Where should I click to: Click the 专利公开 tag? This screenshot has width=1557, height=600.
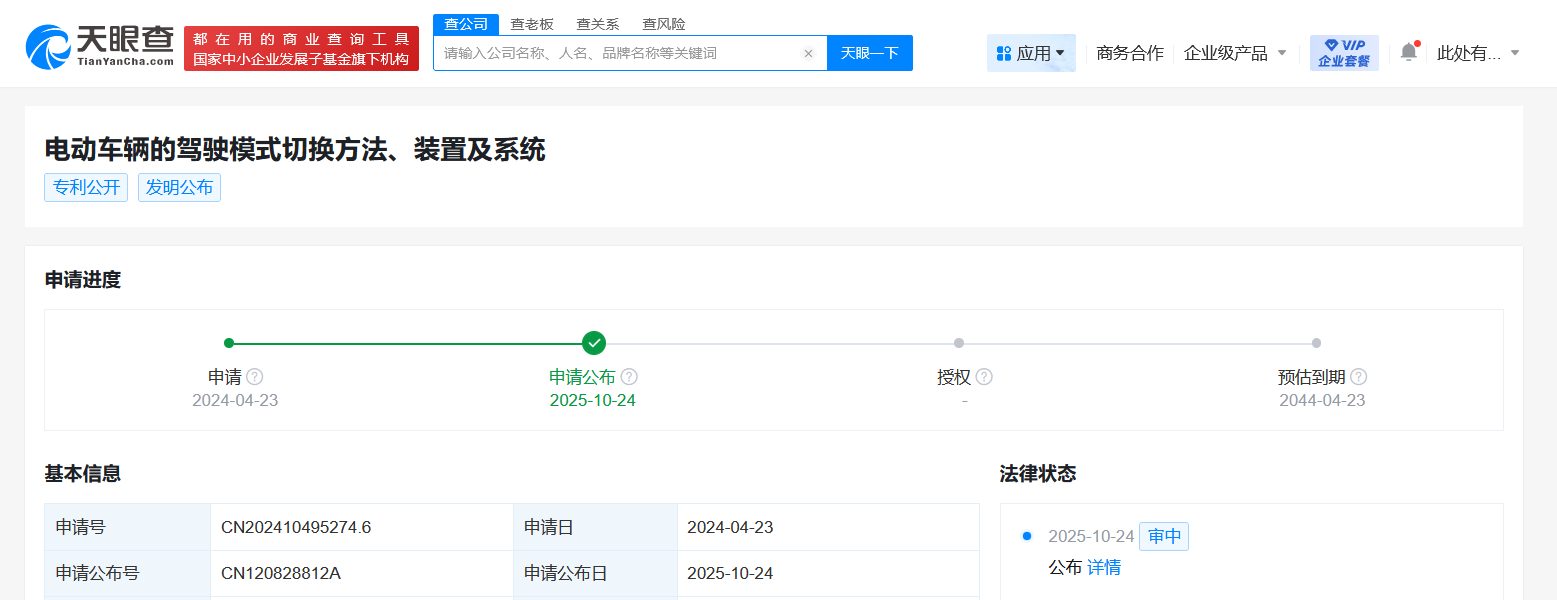85,187
